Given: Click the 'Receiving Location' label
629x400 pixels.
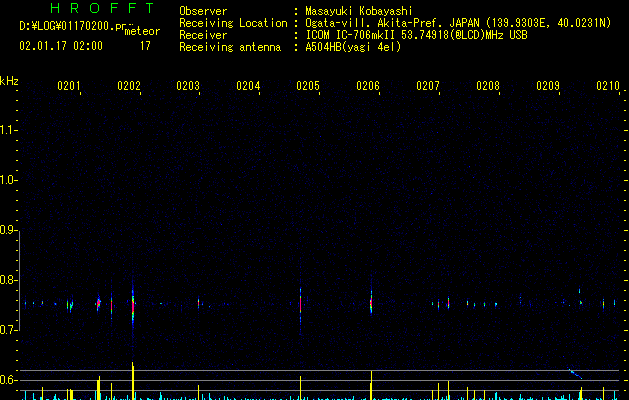Looking at the screenshot, I should [x=233, y=23].
